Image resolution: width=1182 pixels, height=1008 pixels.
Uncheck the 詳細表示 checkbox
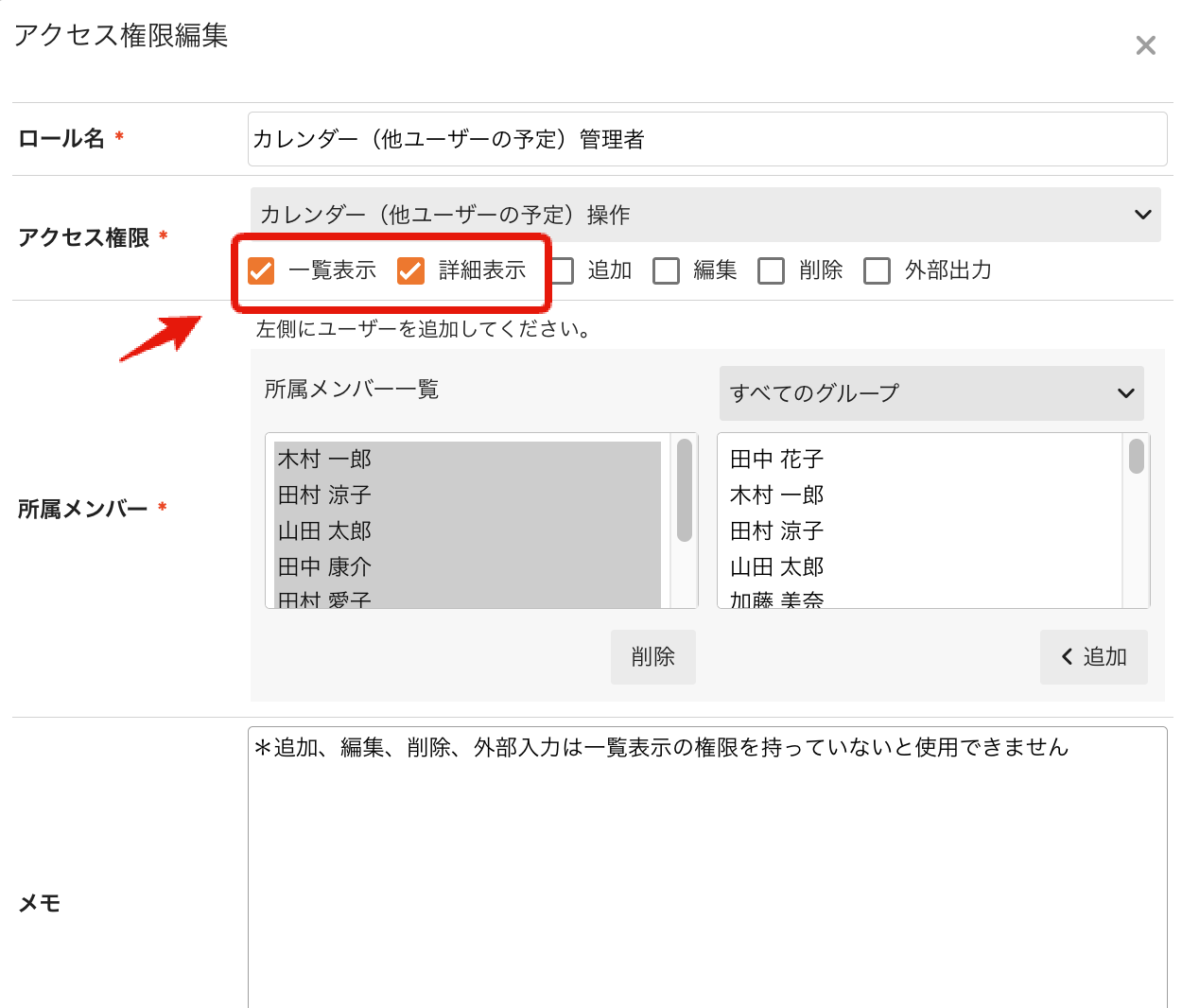click(410, 271)
